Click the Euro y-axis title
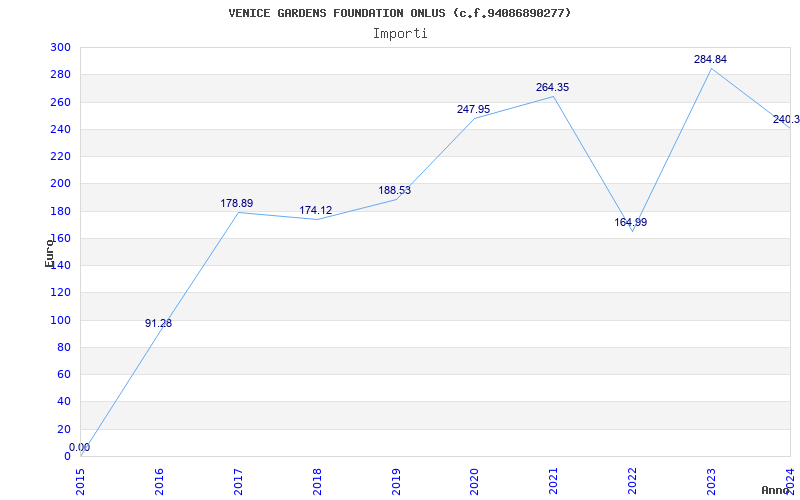This screenshot has height=500, width=800. (49, 253)
